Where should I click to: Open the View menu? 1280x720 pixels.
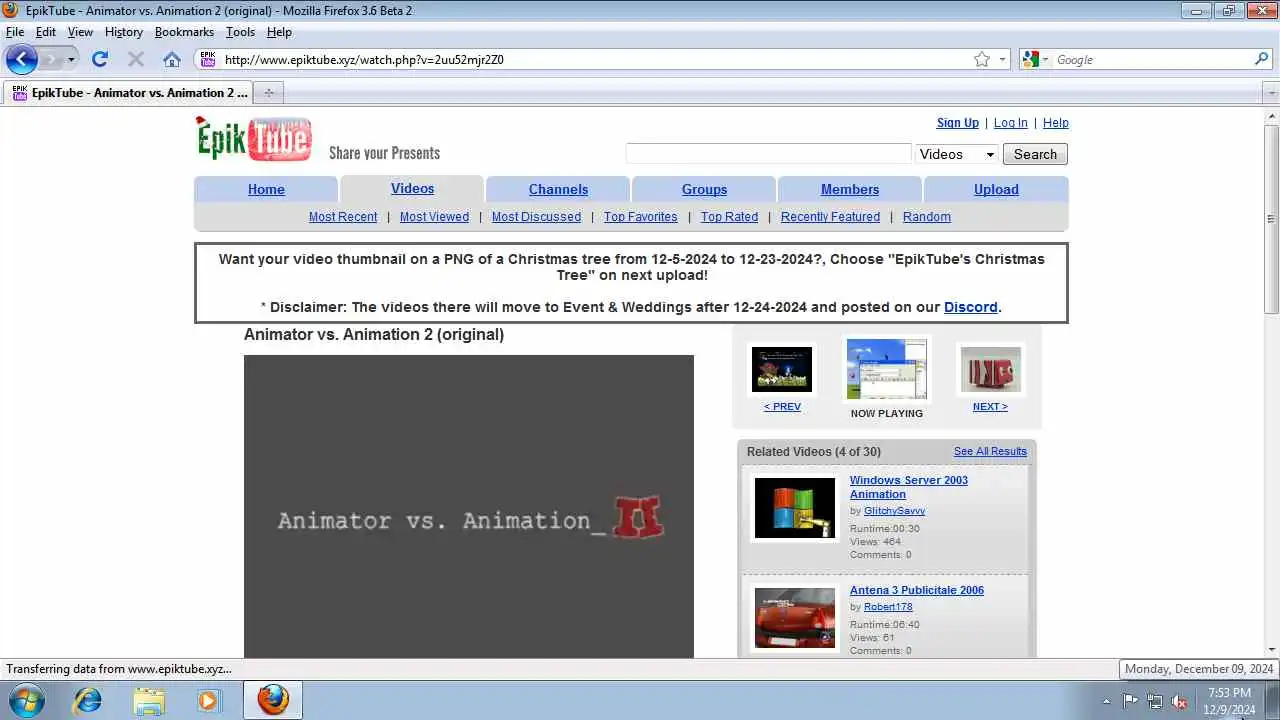(x=80, y=32)
